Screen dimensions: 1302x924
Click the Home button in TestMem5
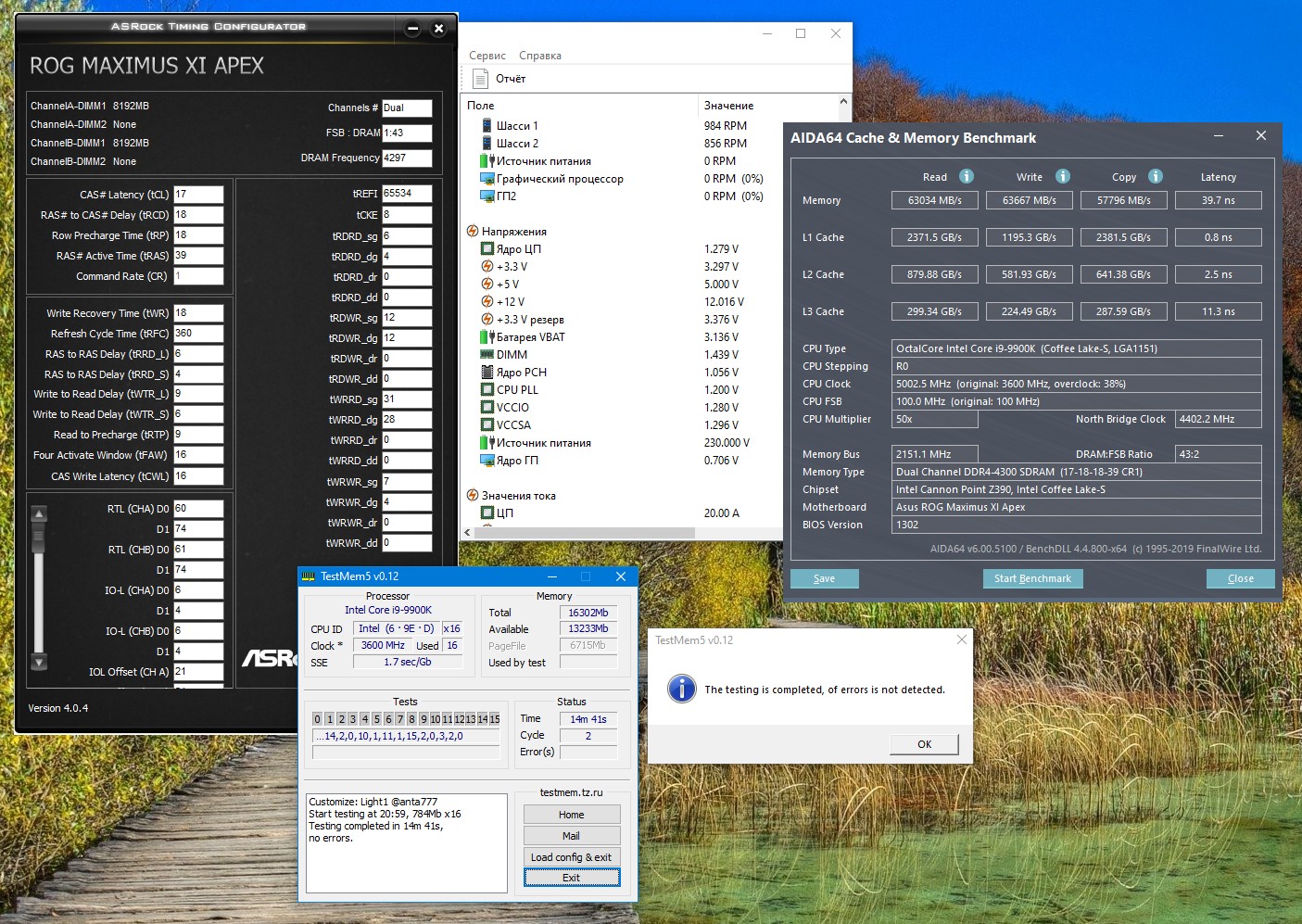572,815
